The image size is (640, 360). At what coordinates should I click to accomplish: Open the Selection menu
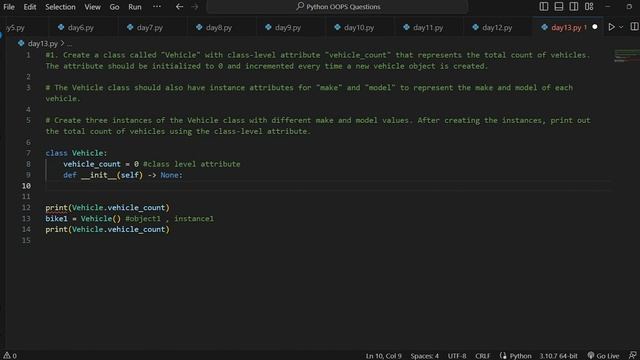[x=60, y=7]
